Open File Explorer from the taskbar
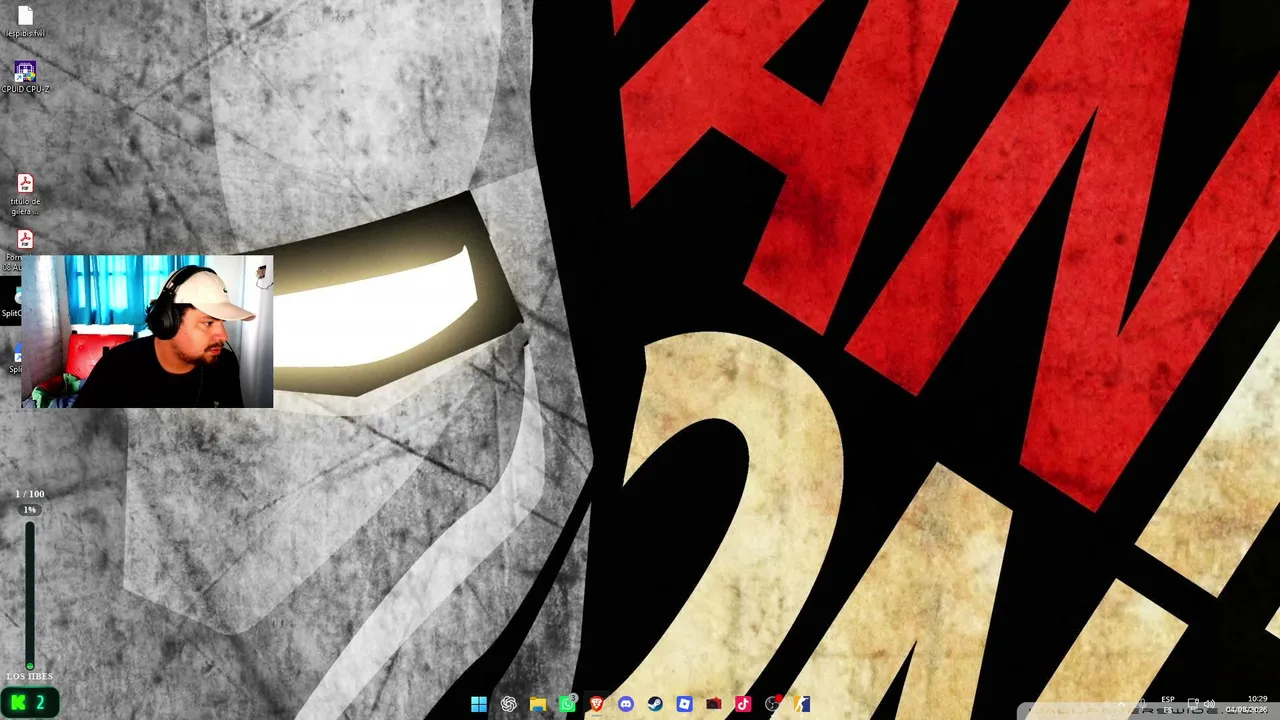This screenshot has width=1280, height=720. pos(538,704)
